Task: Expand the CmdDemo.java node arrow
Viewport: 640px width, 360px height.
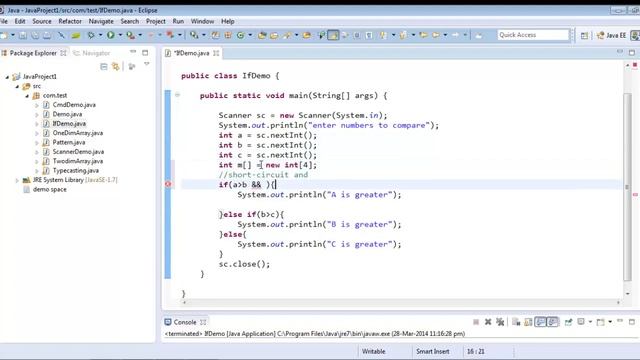Action: [37, 105]
